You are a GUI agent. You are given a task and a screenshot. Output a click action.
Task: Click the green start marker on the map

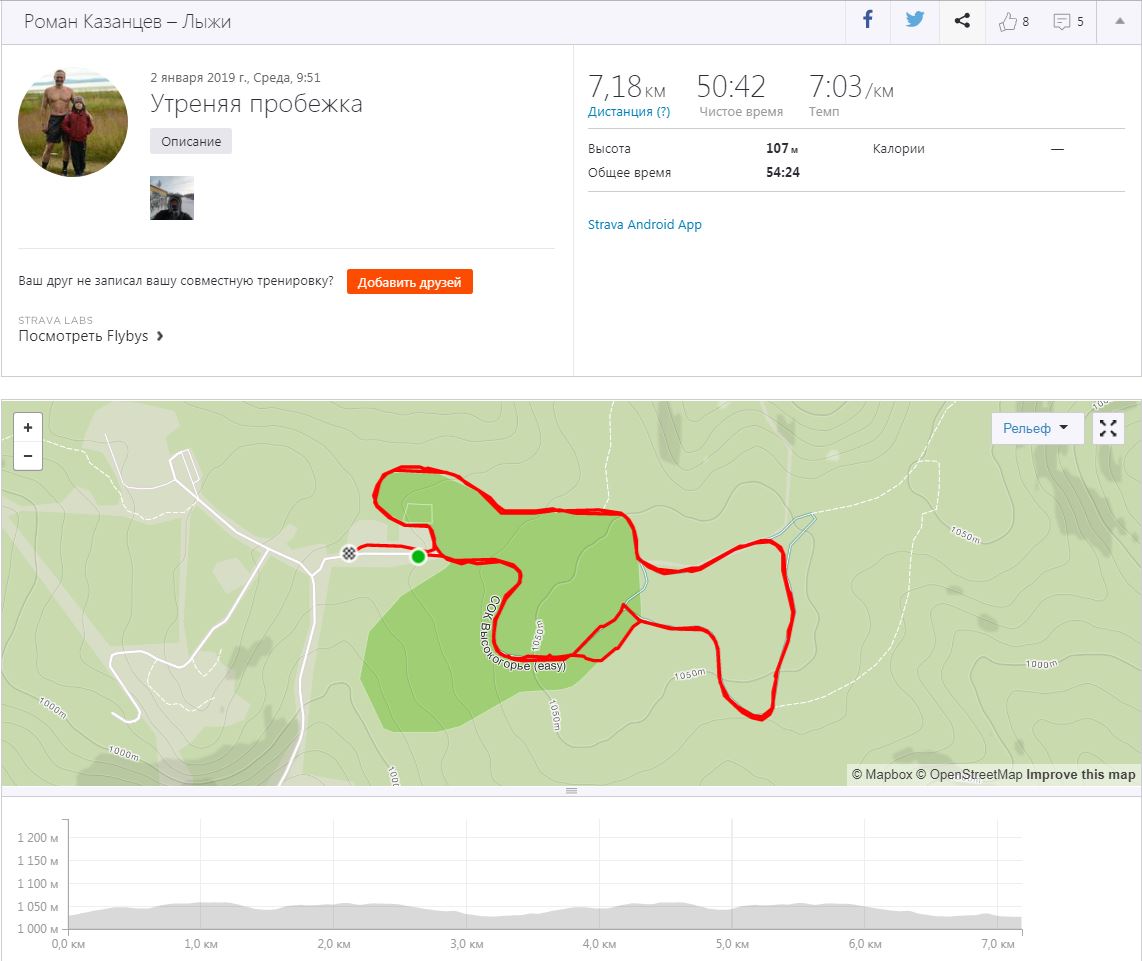tap(418, 556)
